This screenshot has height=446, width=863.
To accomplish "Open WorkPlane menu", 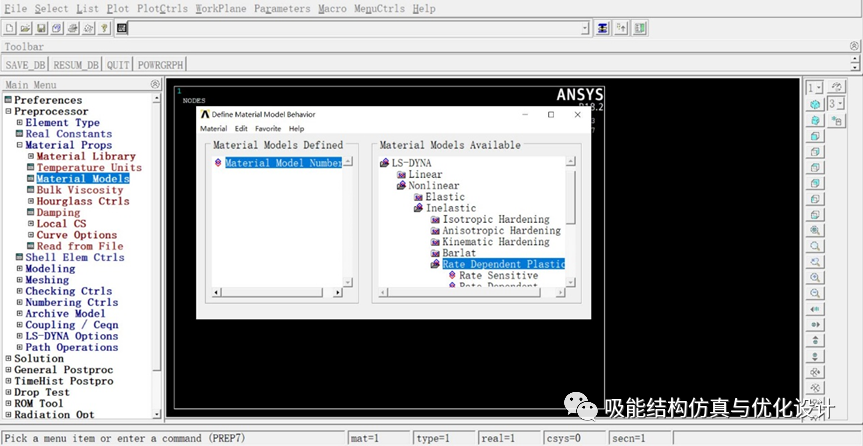I will tap(221, 8).
